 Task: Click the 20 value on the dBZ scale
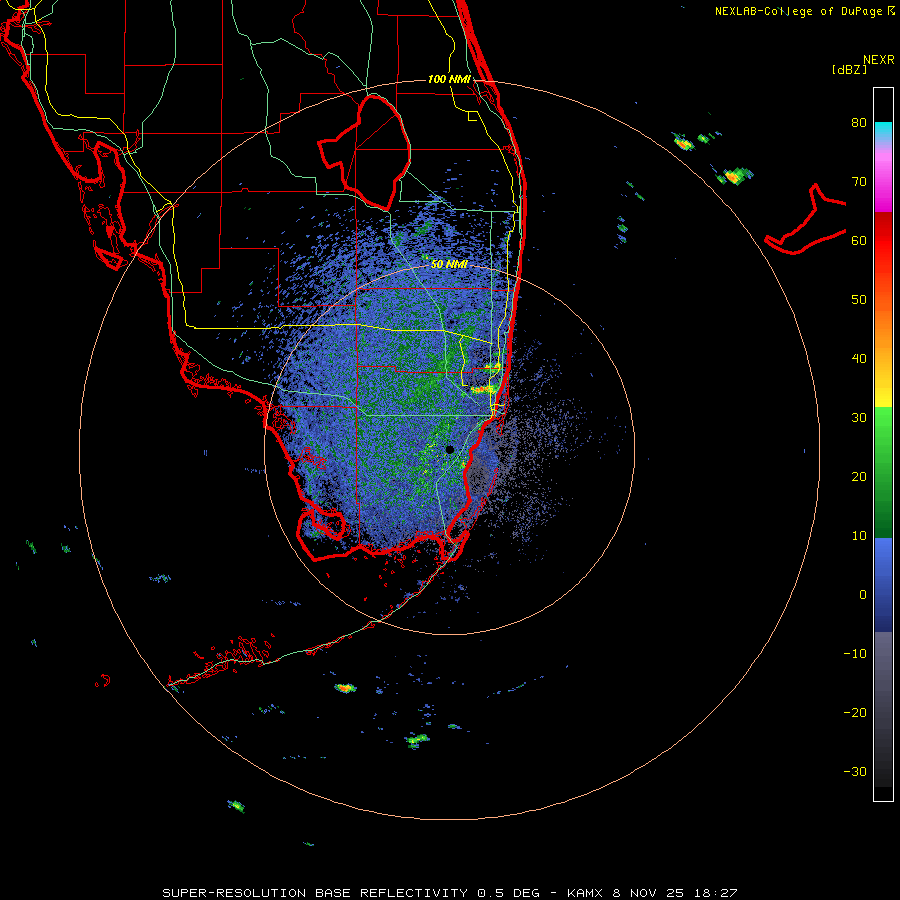coord(859,477)
